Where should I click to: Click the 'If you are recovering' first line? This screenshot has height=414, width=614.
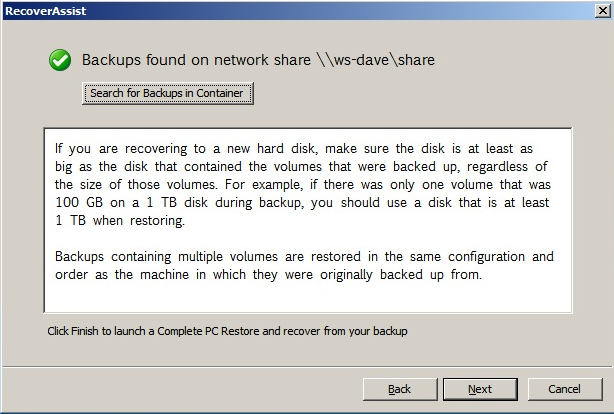pyautogui.click(x=294, y=149)
